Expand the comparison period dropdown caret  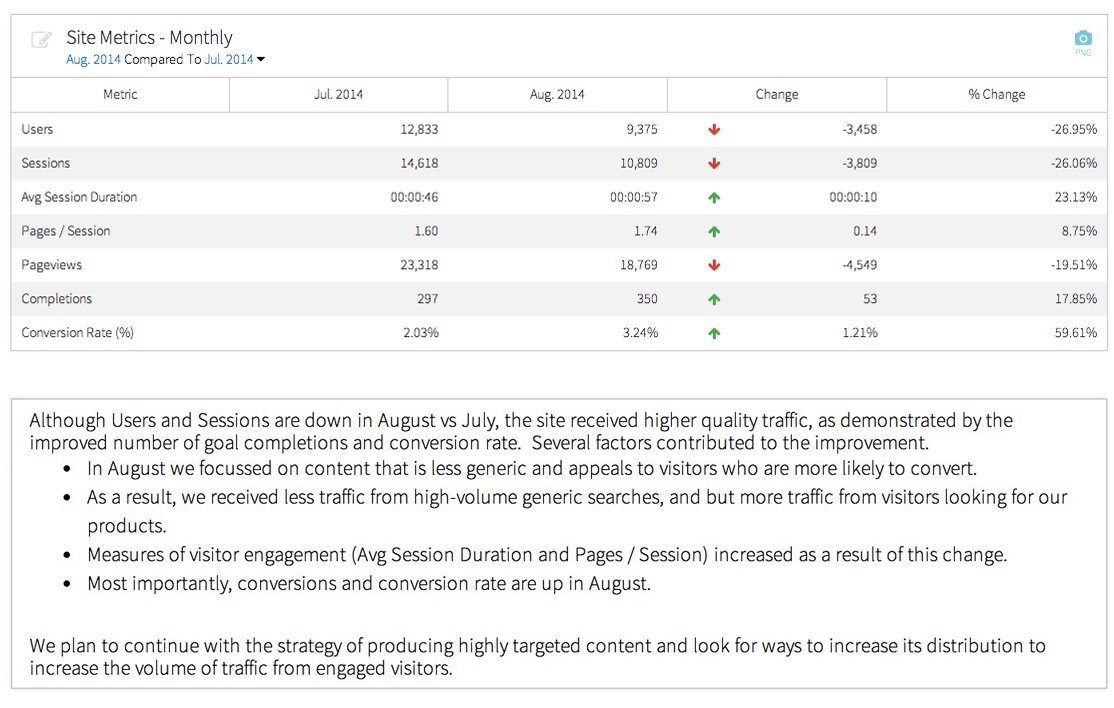(261, 60)
